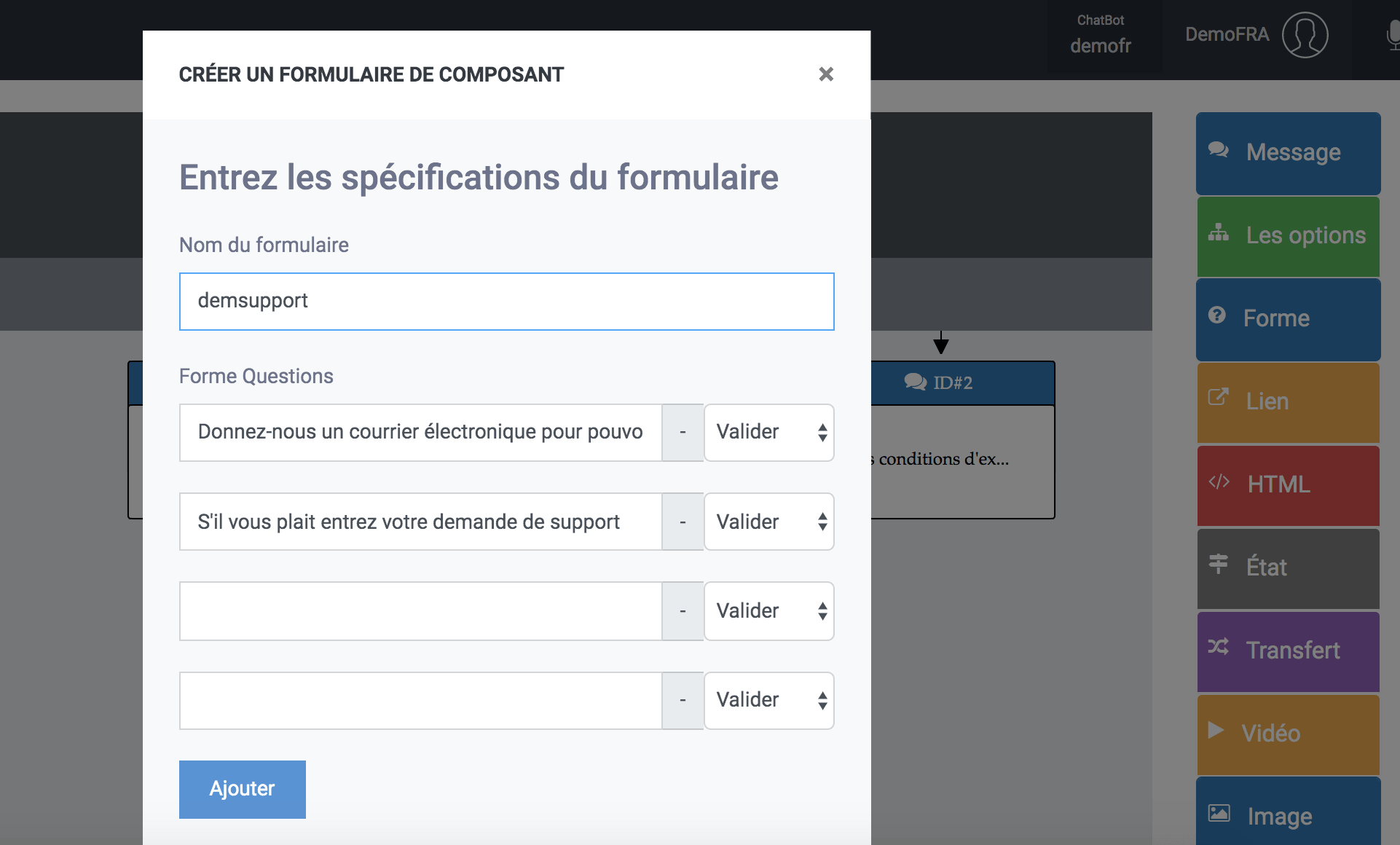Open the Valider dropdown for the email question
Viewport: 1400px width, 845px height.
[769, 433]
